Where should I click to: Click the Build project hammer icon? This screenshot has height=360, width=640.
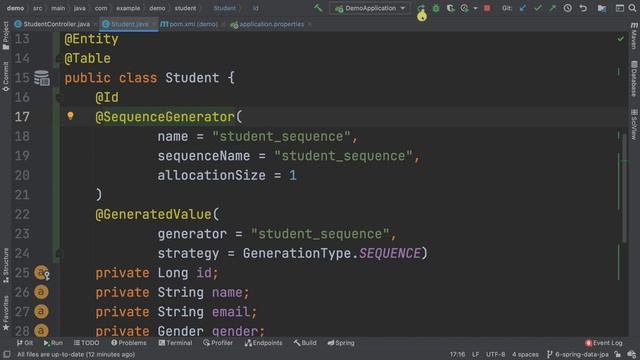[x=318, y=8]
